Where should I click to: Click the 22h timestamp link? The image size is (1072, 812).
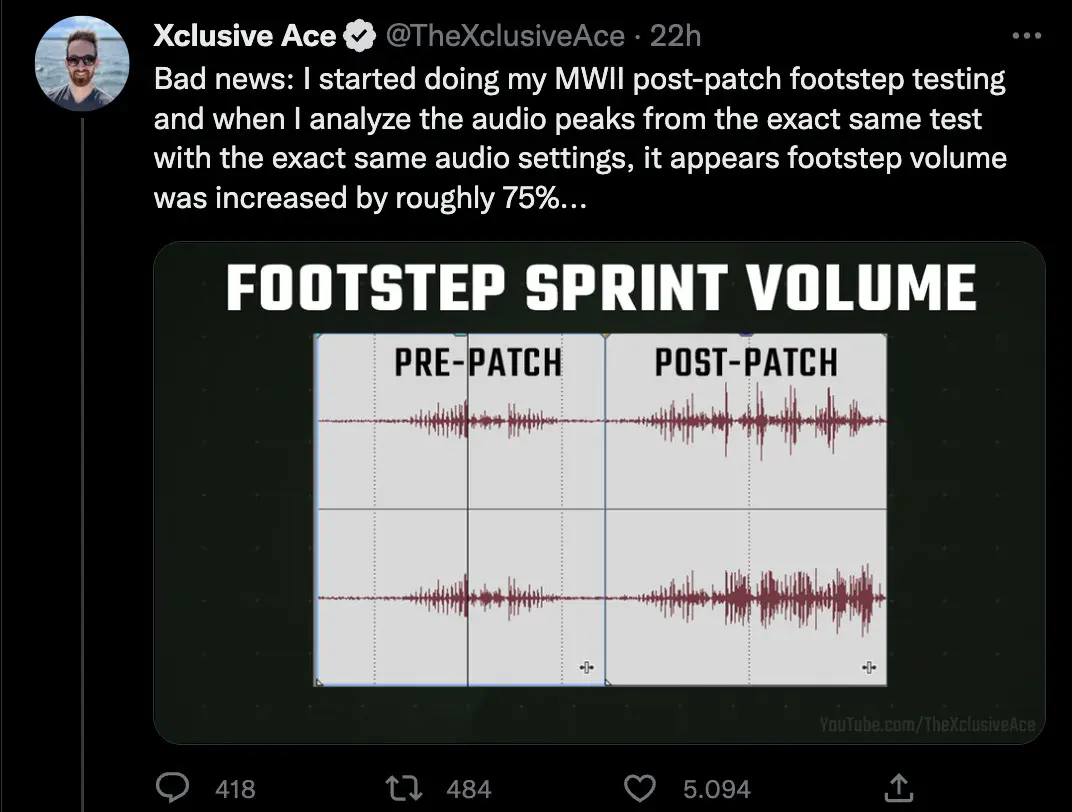pos(675,36)
